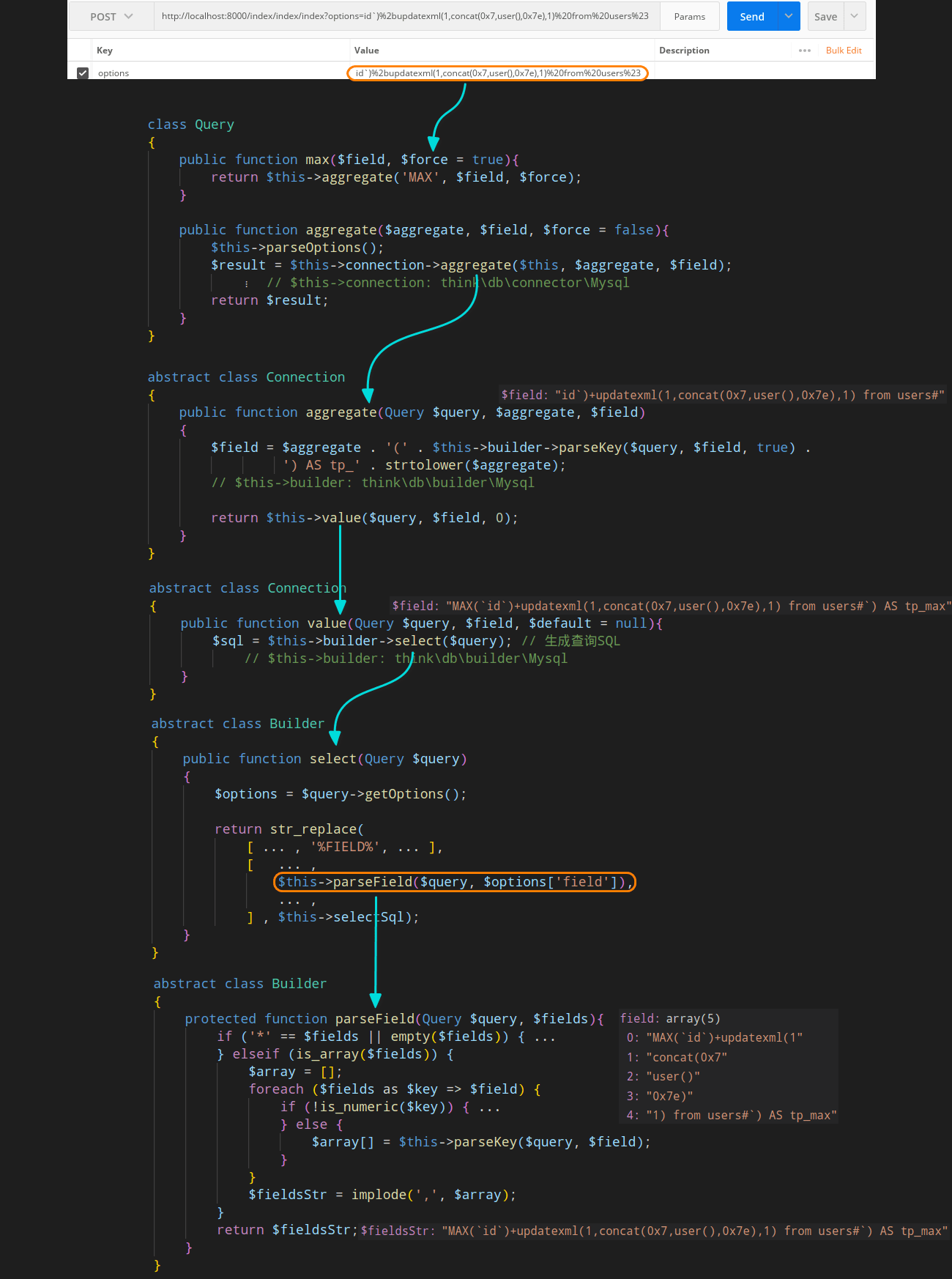Open the Params editor
The width and height of the screenshot is (952, 1279).
pos(690,16)
